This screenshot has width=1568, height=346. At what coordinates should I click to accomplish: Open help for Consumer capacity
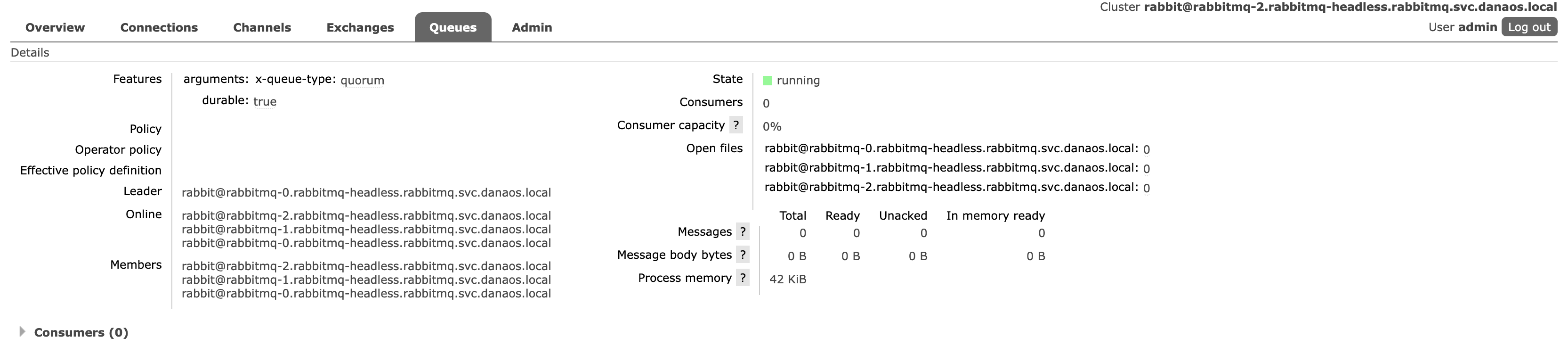[736, 125]
